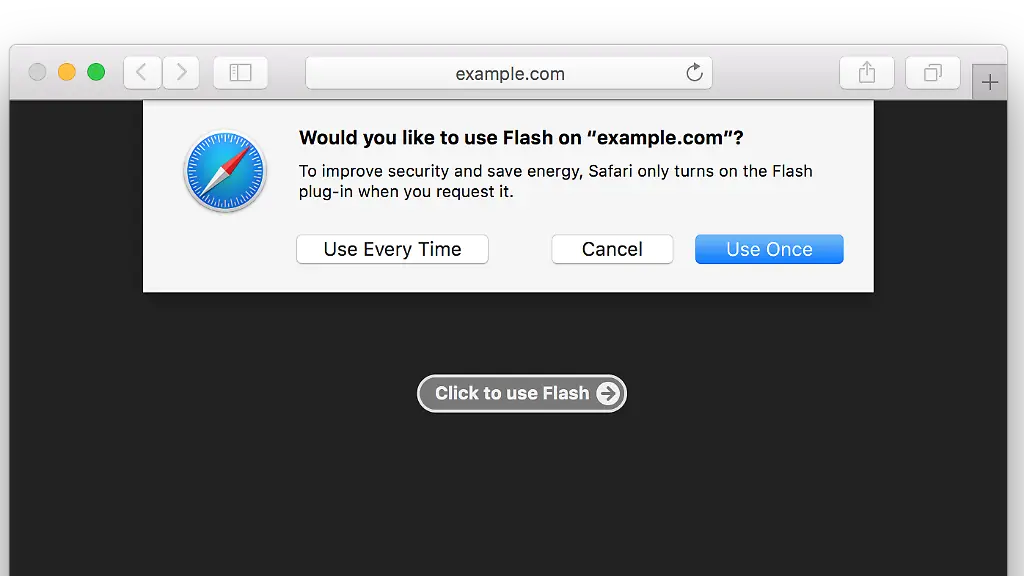This screenshot has width=1024, height=576.
Task: Reload the page with the refresh icon
Action: pos(694,72)
